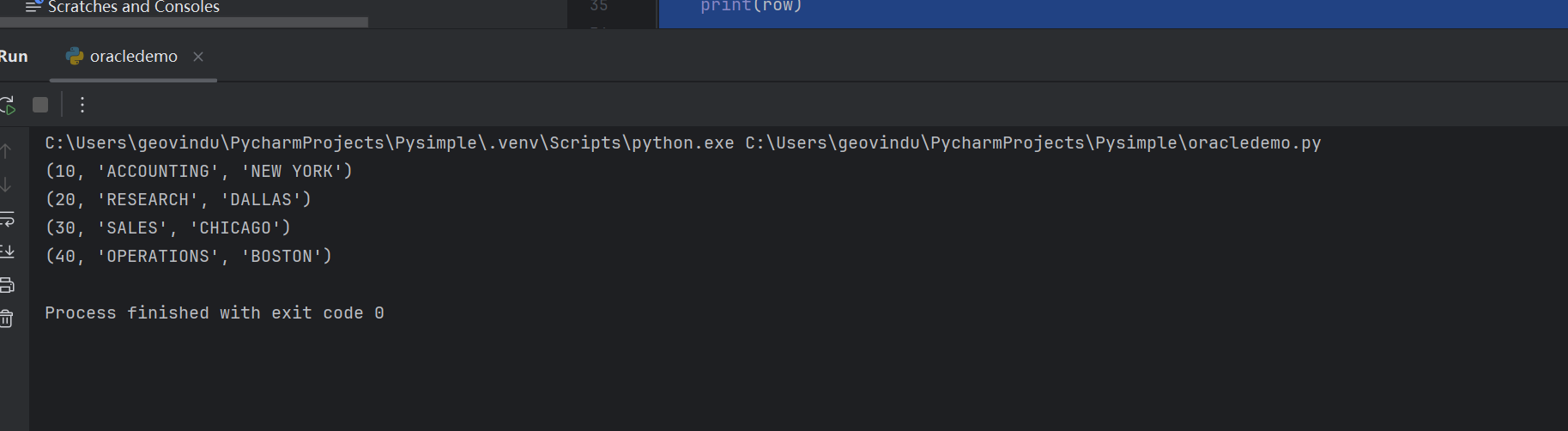Toggle soft-wrap for console output
This screenshot has height=431, width=1568.
coord(7,219)
